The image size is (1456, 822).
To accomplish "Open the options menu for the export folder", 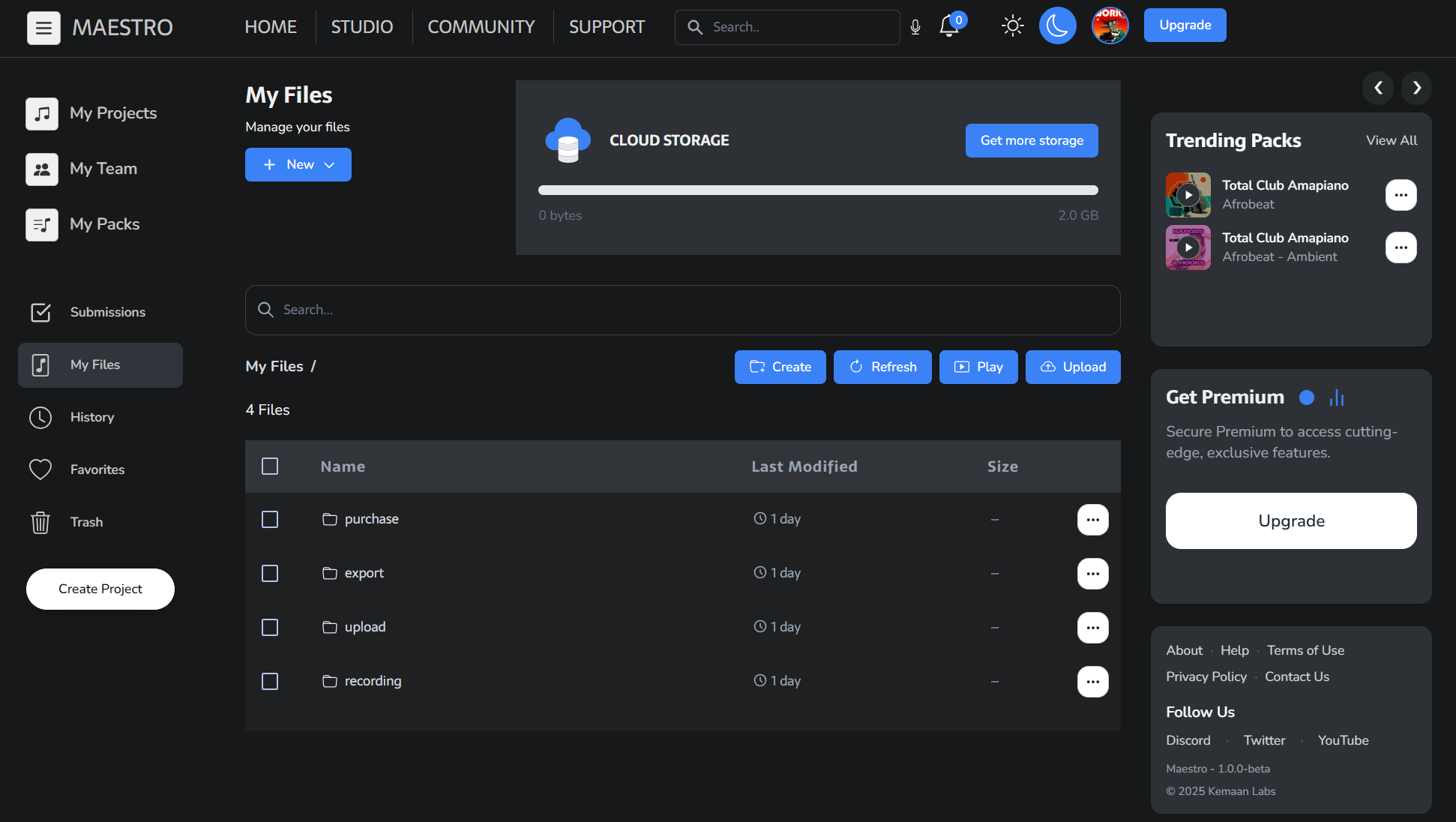I will pos(1092,574).
